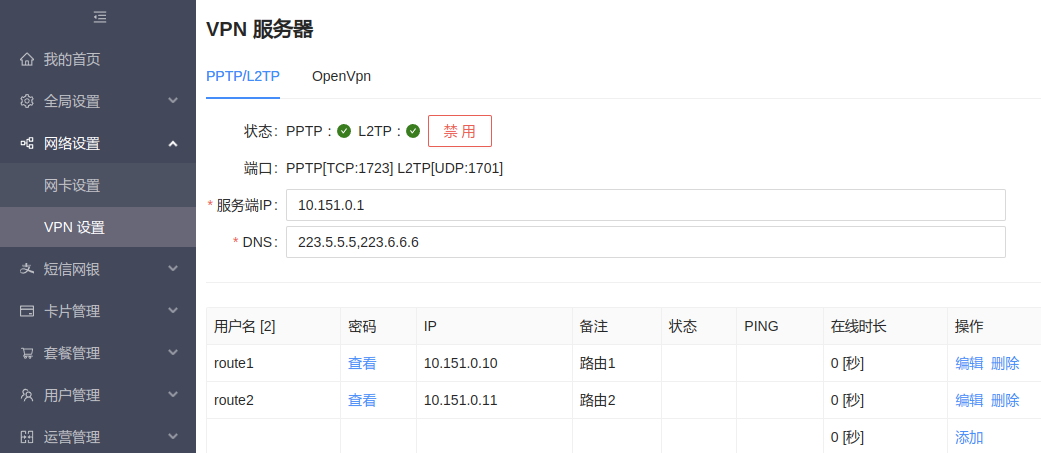1041x453 pixels.
Task: View password for route1 via 查看
Action: coord(362,363)
